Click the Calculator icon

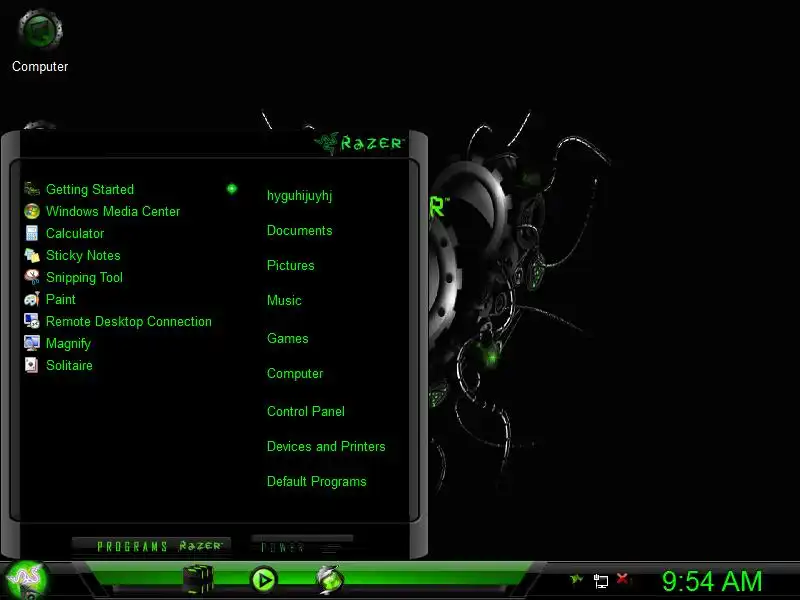(32, 233)
